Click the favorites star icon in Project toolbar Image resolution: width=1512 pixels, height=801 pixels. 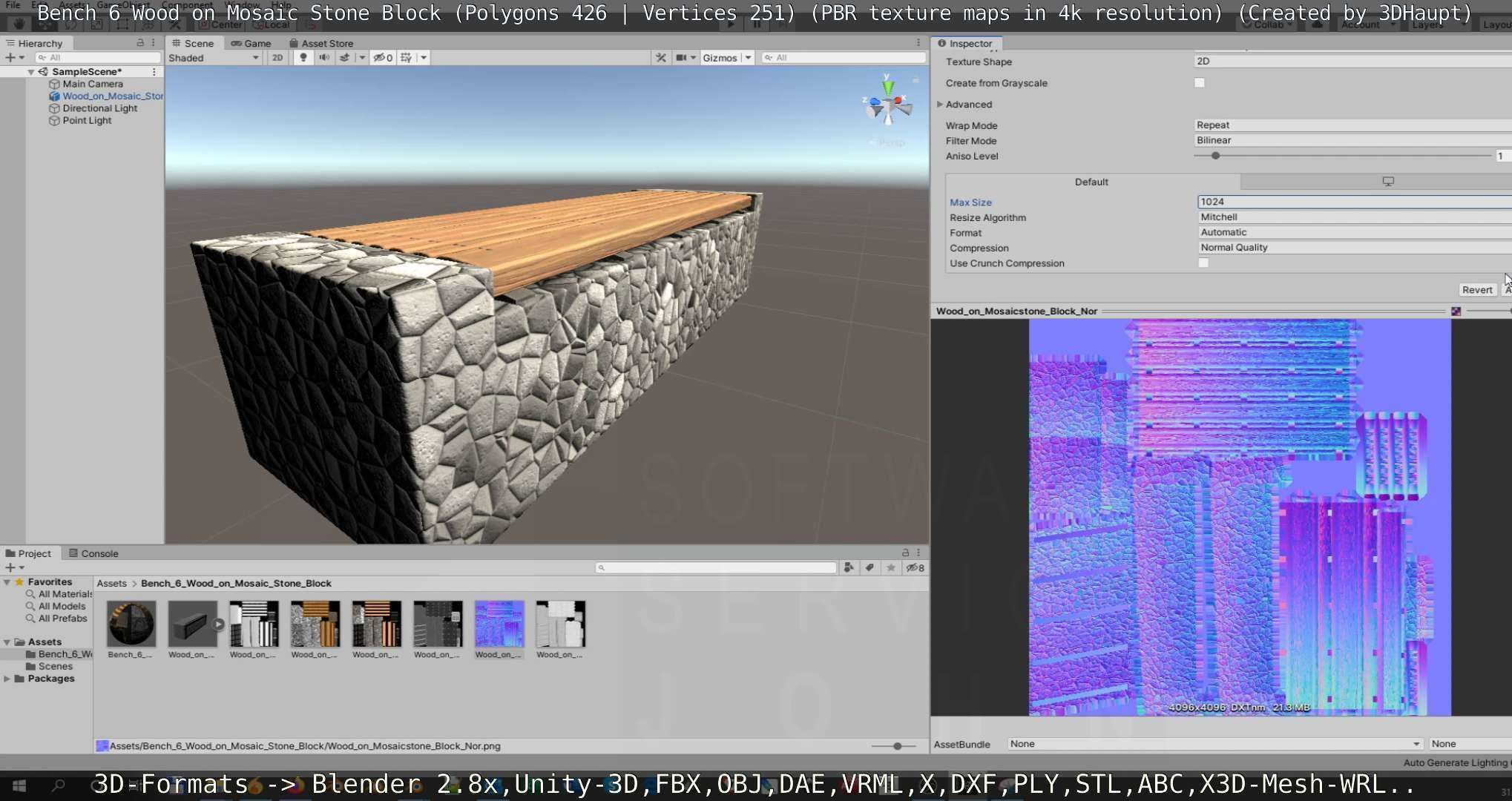(890, 567)
